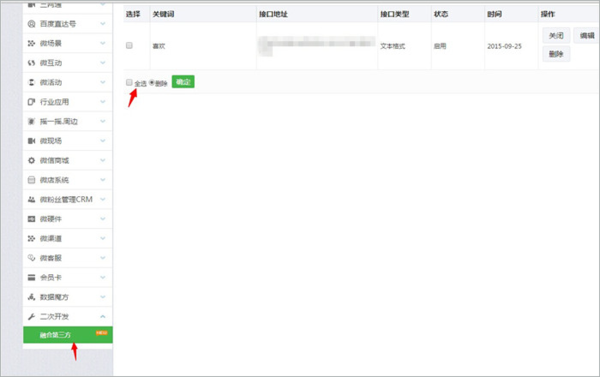
Task: Click the 微客服 chat icon
Action: point(31,258)
